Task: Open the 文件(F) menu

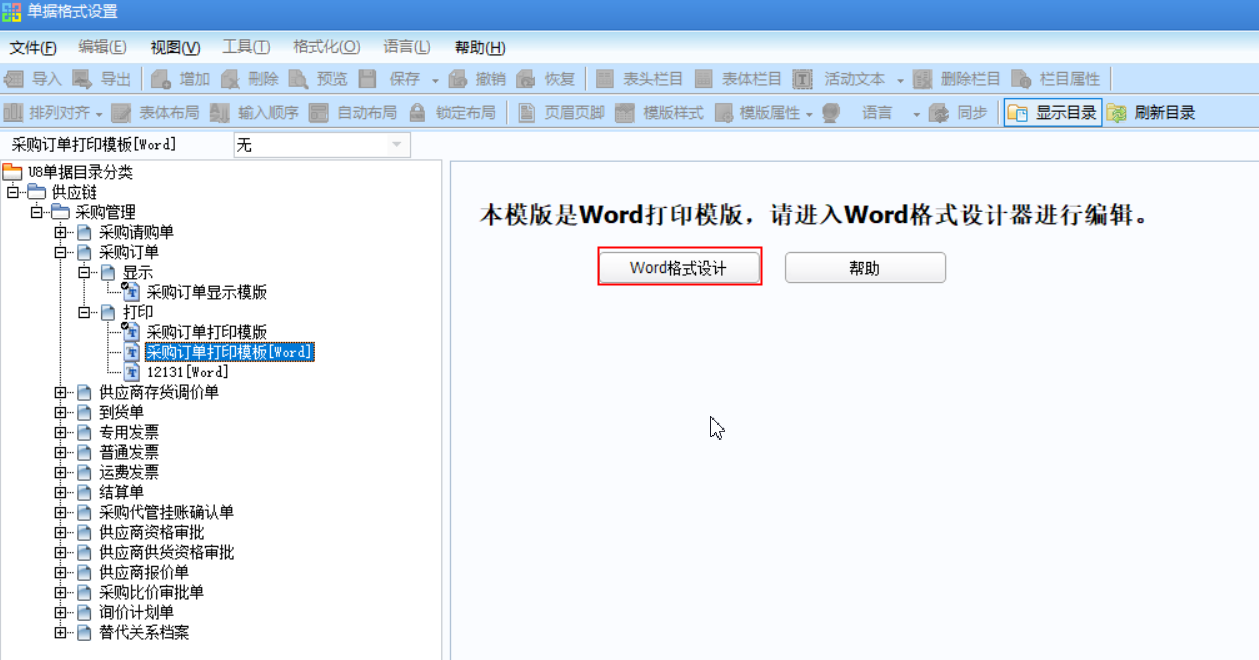Action: pyautogui.click(x=33, y=47)
